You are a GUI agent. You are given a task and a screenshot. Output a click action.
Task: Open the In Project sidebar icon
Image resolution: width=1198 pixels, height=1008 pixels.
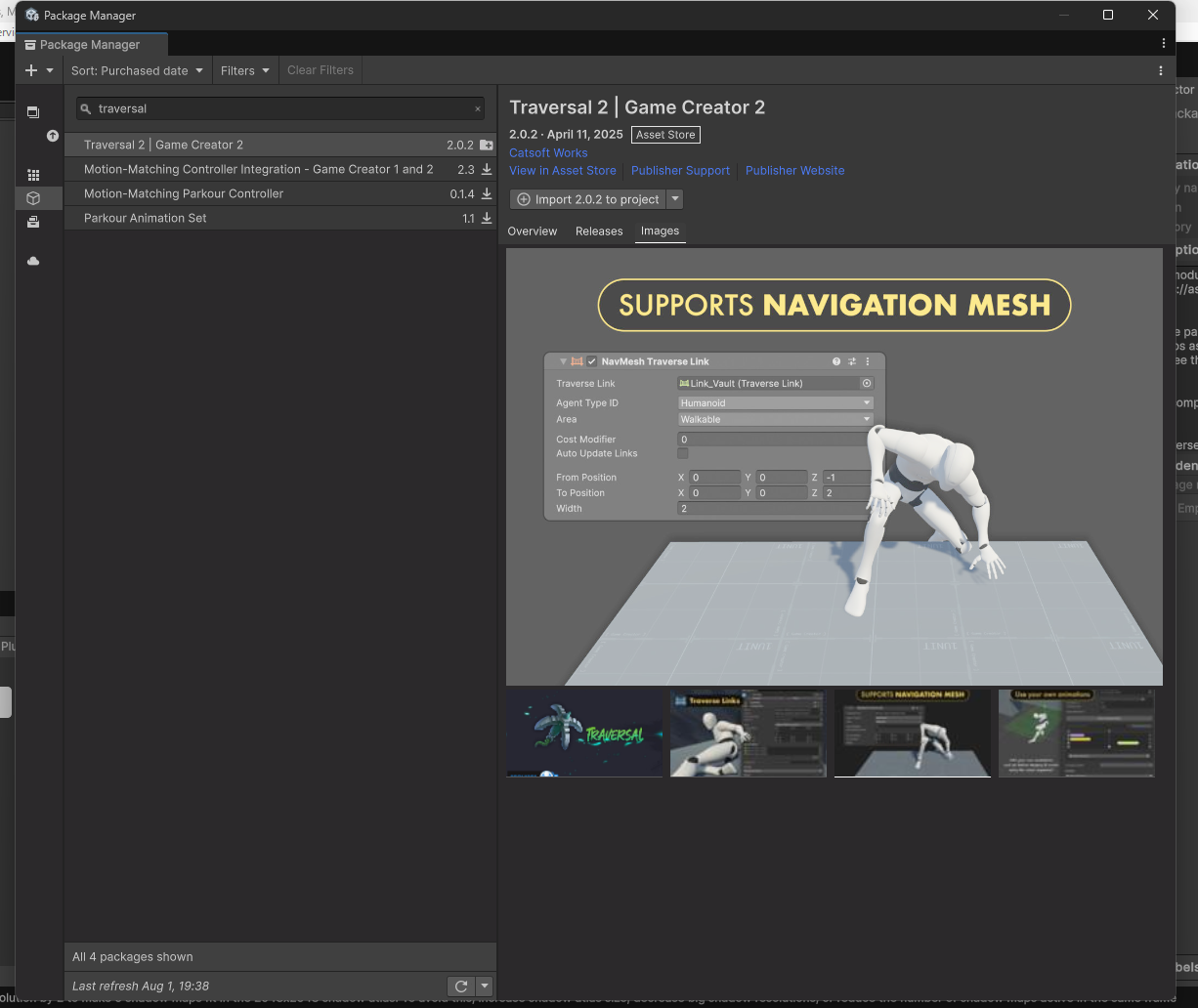coord(33,112)
